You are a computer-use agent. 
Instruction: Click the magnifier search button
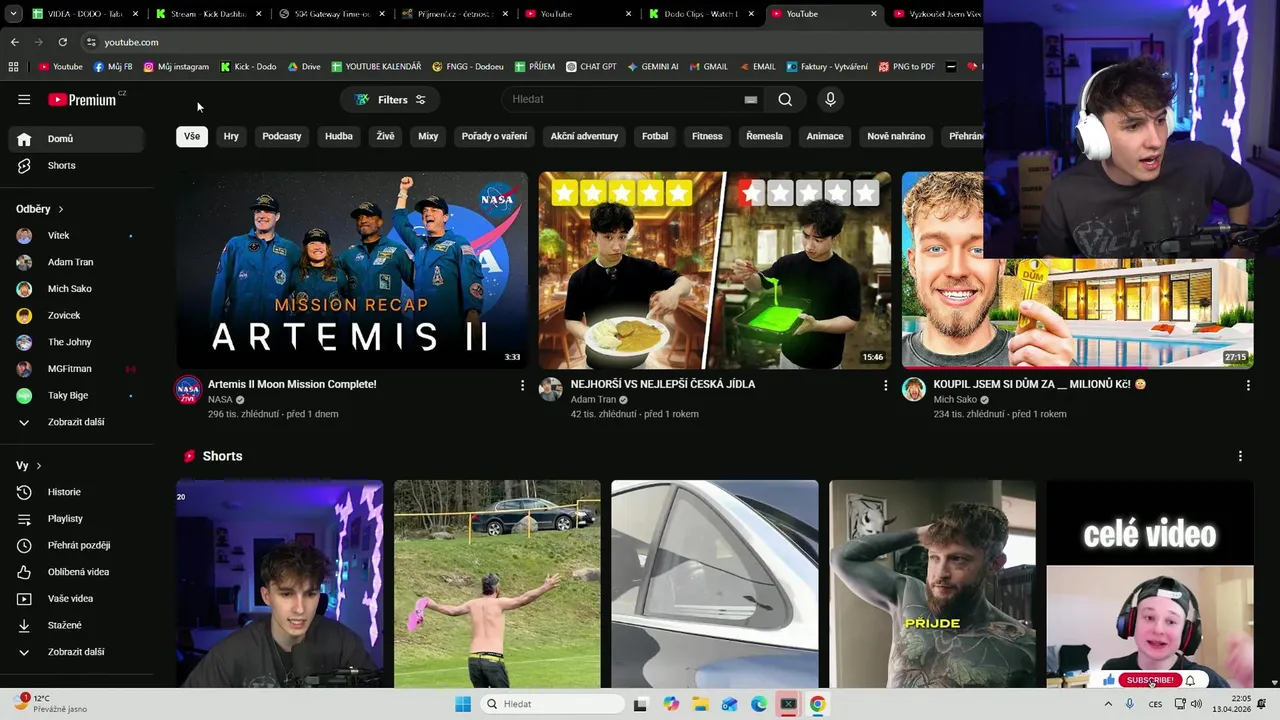tap(785, 99)
